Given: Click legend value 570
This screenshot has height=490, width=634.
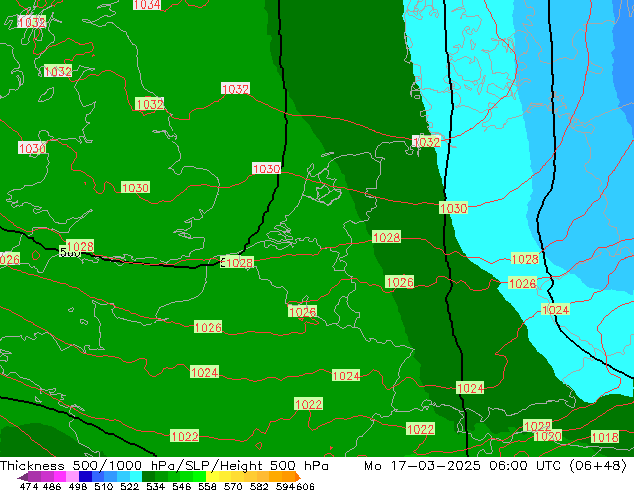Looking at the screenshot, I should coord(233,486).
